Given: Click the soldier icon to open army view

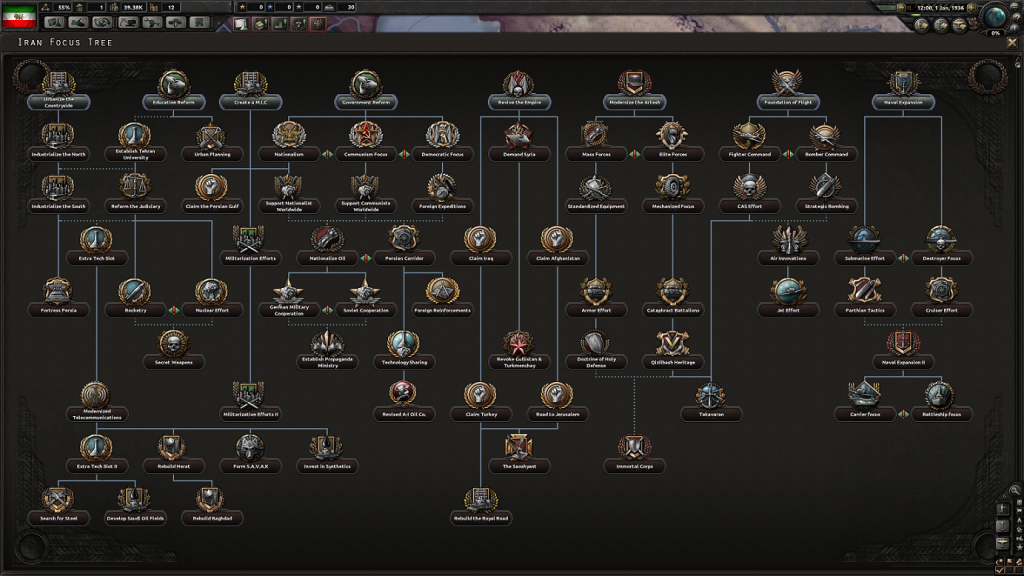Looking at the screenshot, I should (1003, 507).
